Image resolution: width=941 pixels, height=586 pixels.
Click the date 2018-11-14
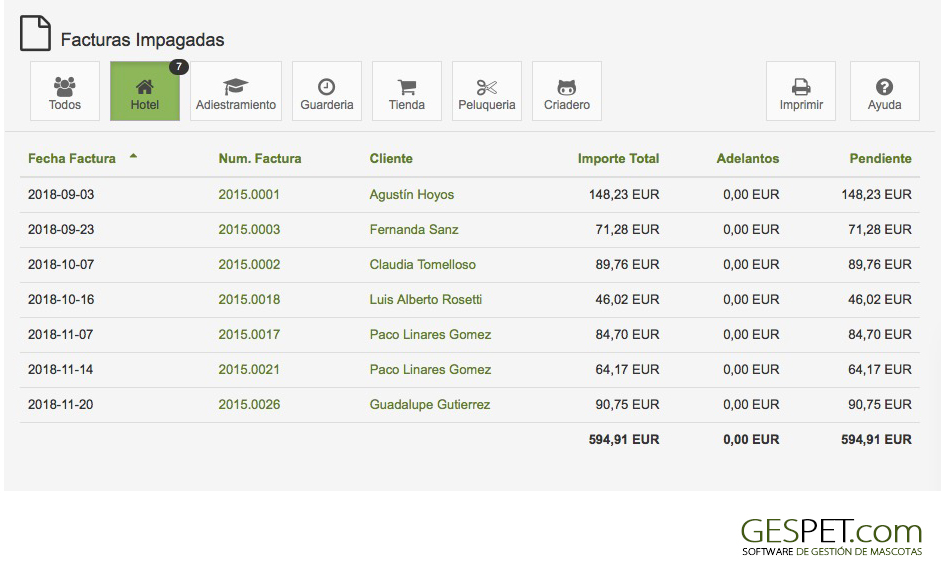tap(61, 369)
